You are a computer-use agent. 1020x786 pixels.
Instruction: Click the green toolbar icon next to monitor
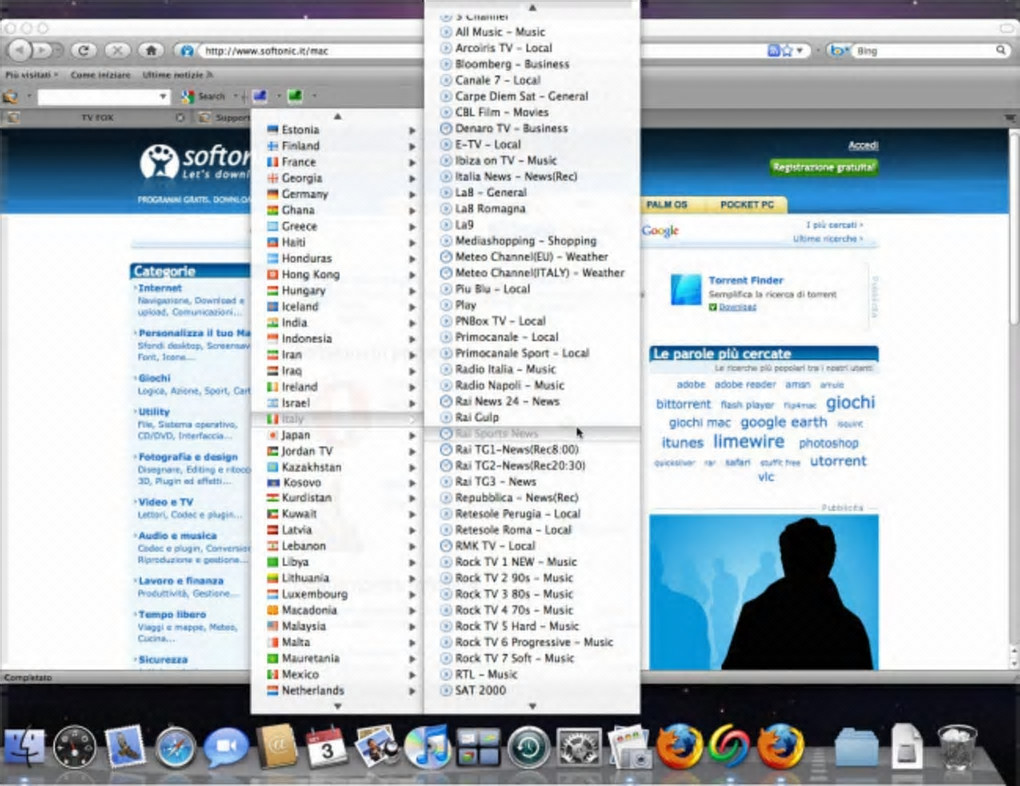[x=295, y=96]
